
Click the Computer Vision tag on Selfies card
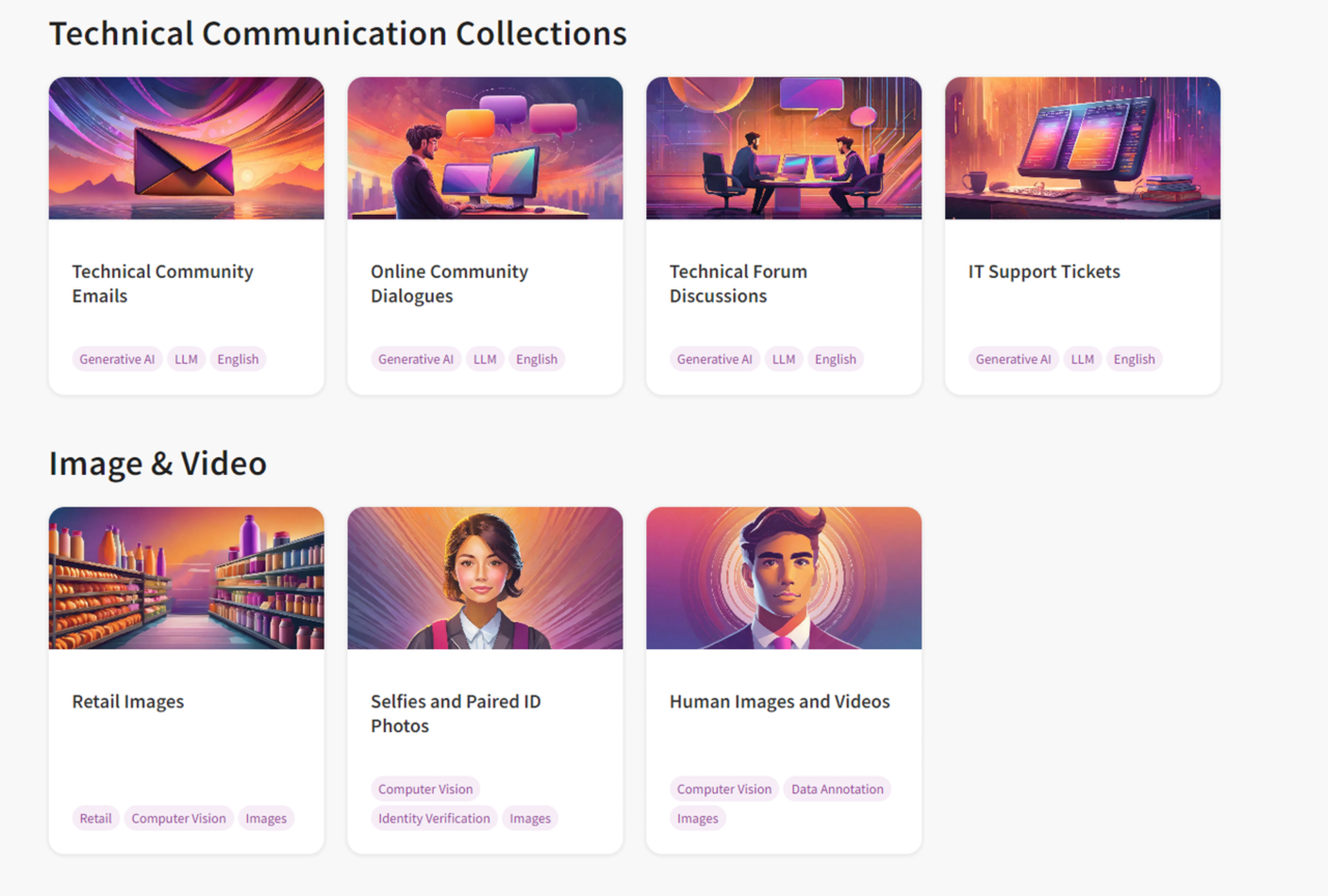point(425,789)
